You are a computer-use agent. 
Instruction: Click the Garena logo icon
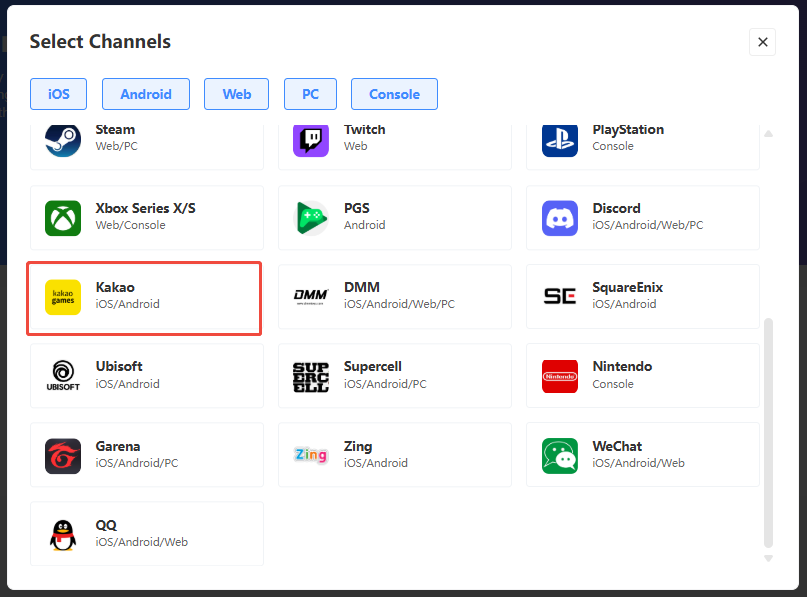(63, 456)
